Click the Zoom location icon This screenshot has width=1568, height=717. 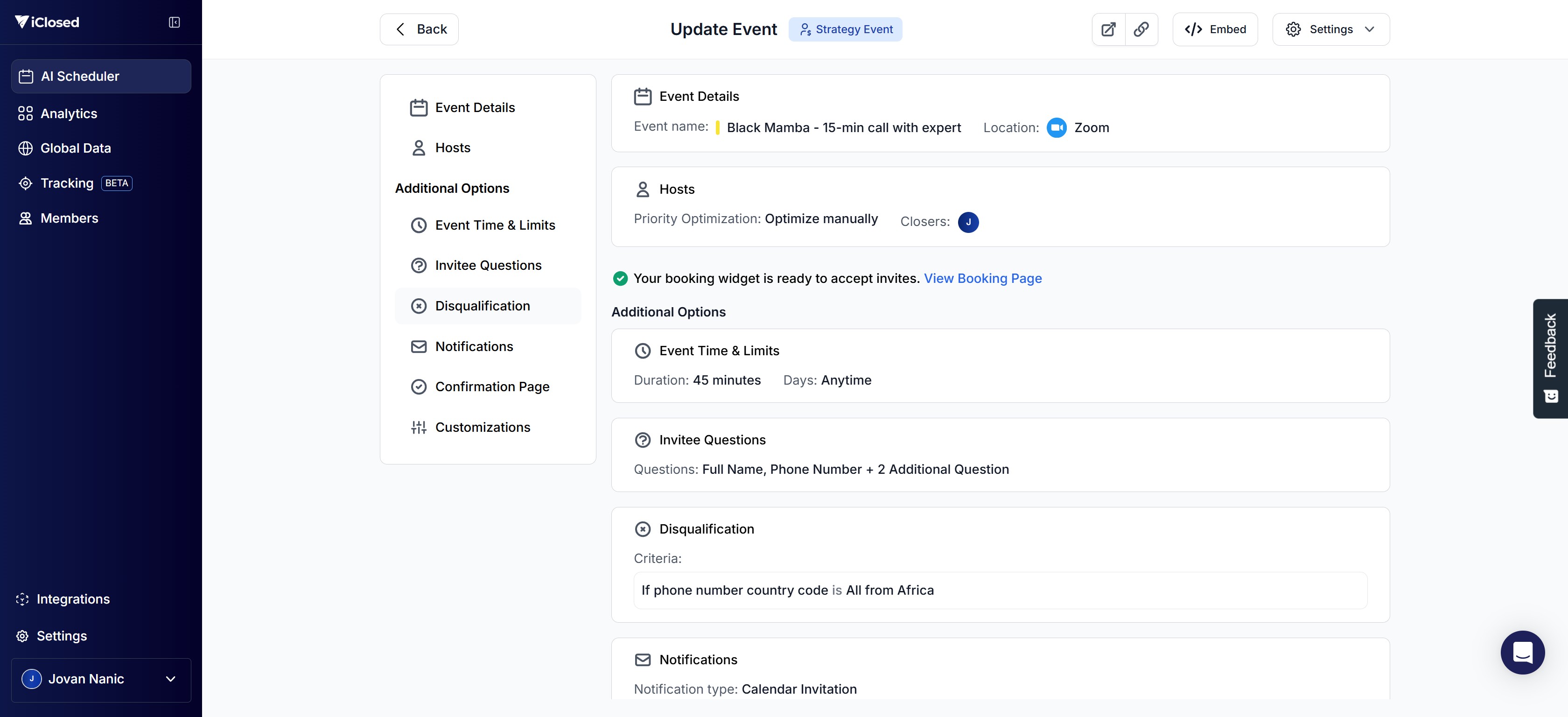point(1057,128)
